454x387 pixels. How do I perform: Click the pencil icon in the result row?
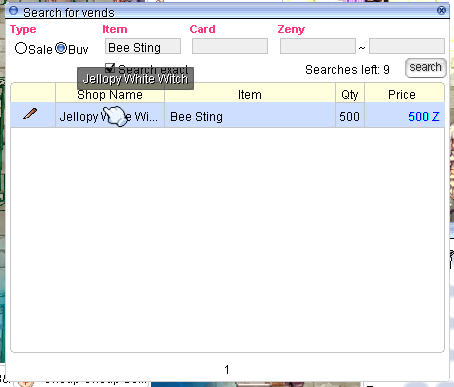[x=30, y=114]
